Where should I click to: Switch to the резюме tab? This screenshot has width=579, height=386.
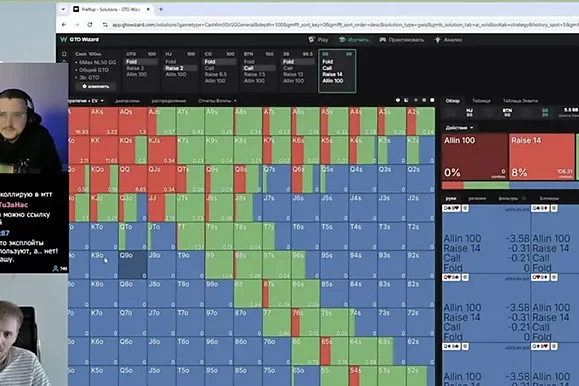click(477, 198)
